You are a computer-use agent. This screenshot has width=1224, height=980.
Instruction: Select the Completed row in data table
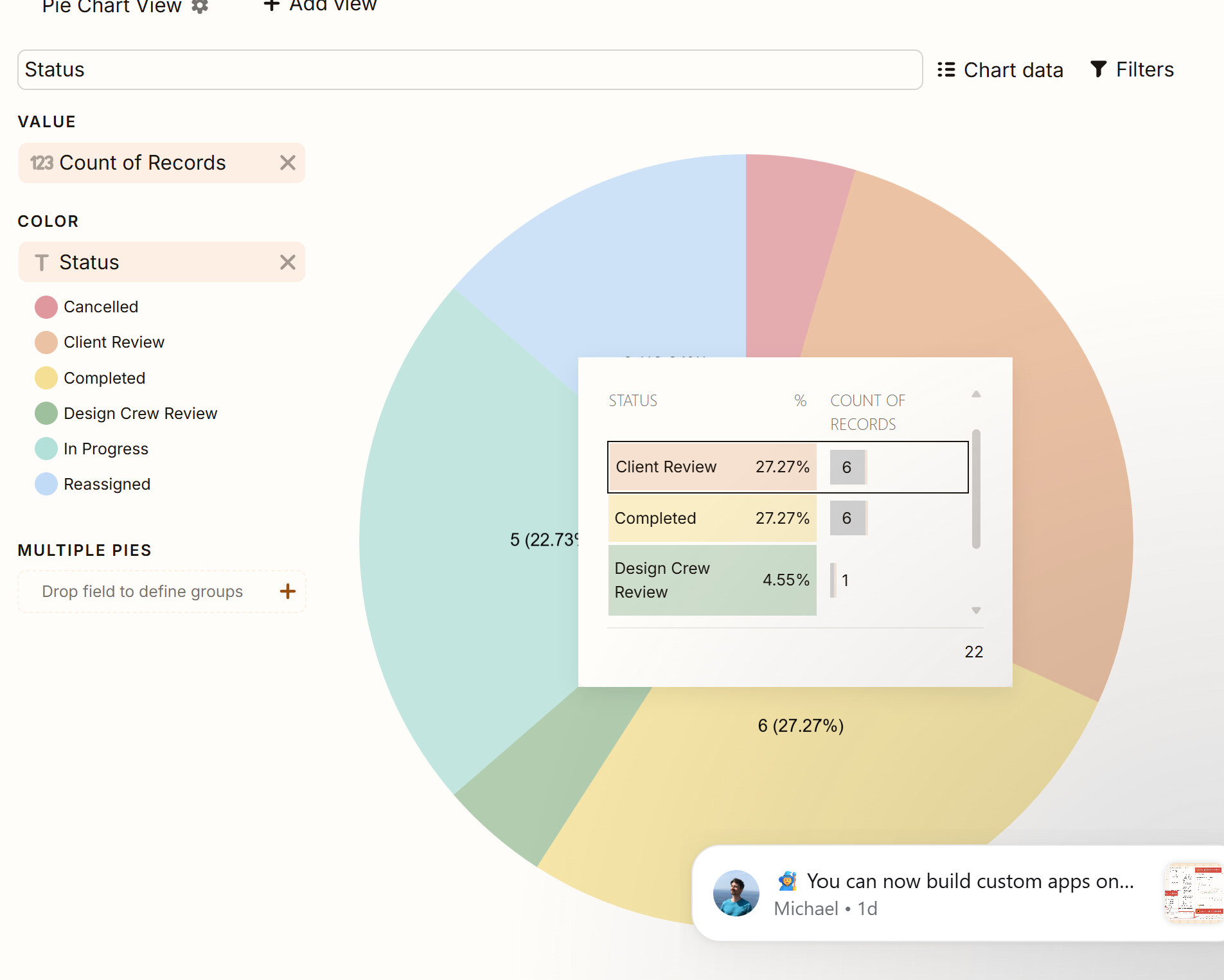pyautogui.click(x=788, y=518)
